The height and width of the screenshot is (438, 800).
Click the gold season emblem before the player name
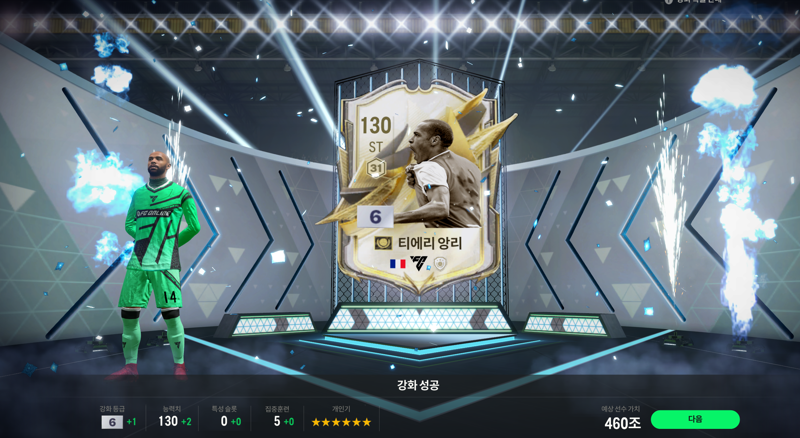[383, 242]
